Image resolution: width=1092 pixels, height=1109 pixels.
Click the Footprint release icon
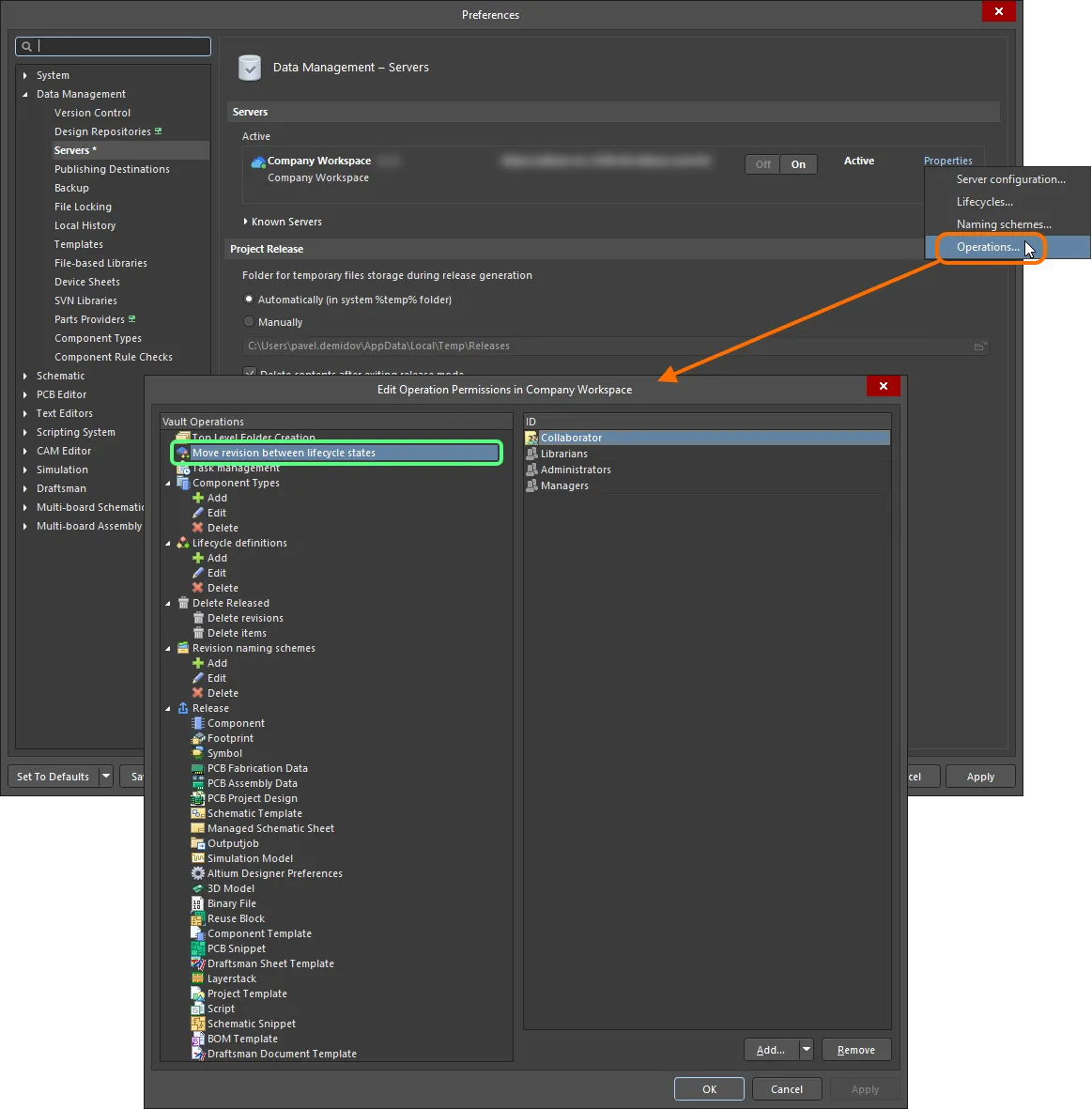198,738
